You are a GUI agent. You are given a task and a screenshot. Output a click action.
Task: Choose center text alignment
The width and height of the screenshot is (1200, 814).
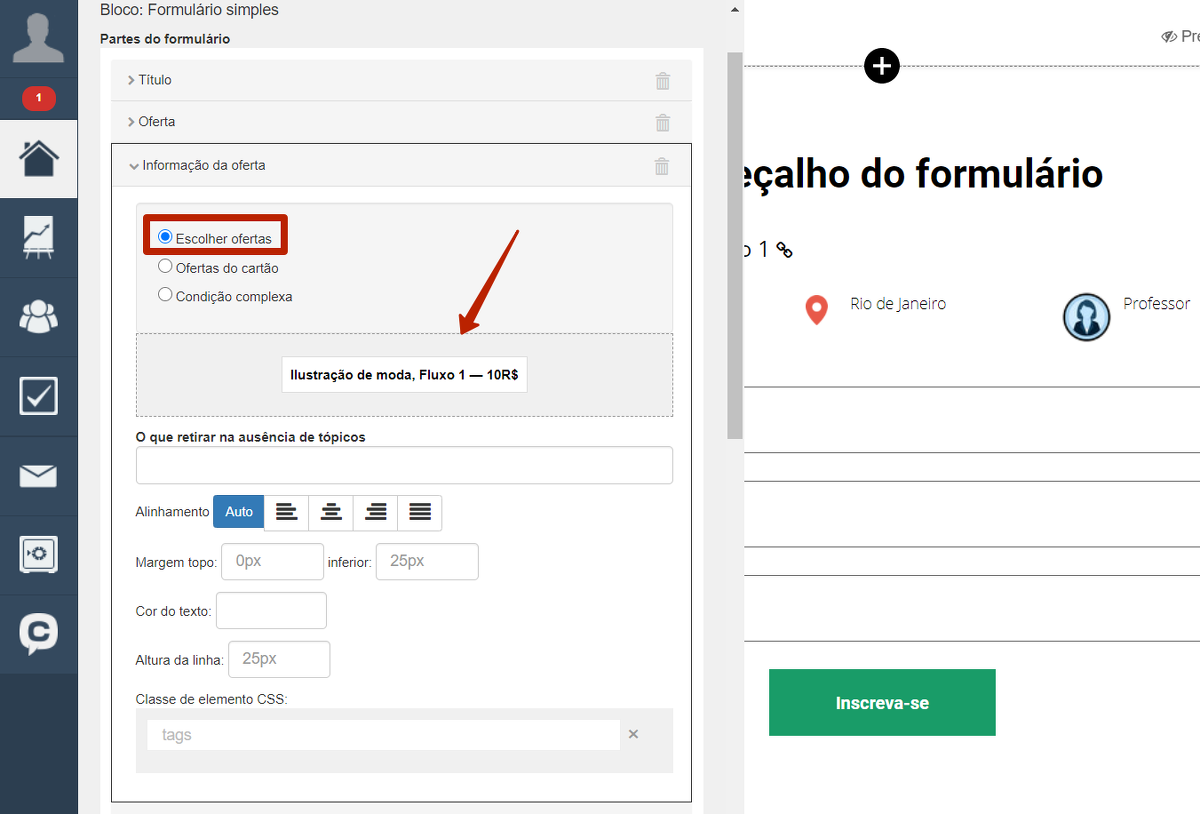pyautogui.click(x=331, y=512)
